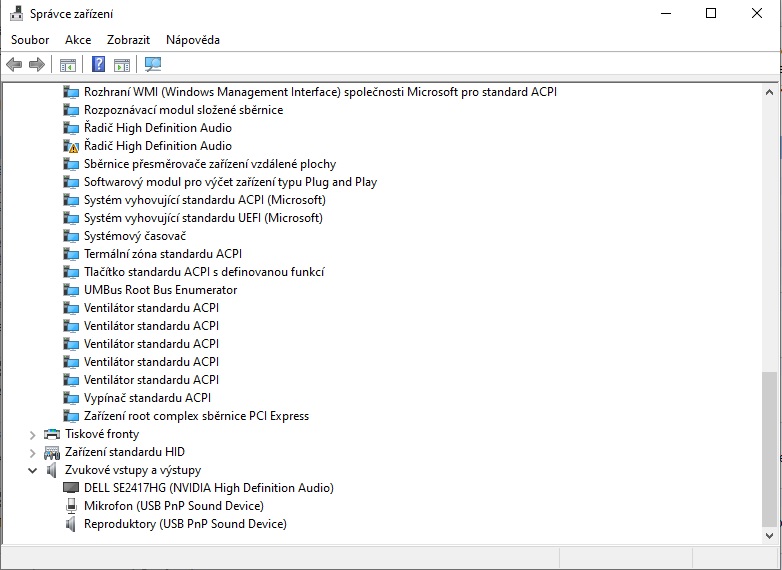Image resolution: width=782 pixels, height=570 pixels.
Task: Collapse the Zvukové vstupy a výstupy category
Action: click(x=33, y=470)
